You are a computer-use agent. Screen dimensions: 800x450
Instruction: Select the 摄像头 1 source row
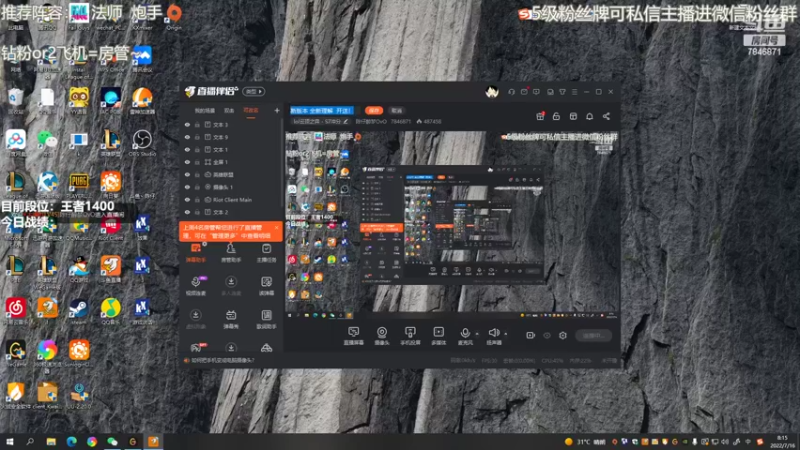(x=231, y=187)
